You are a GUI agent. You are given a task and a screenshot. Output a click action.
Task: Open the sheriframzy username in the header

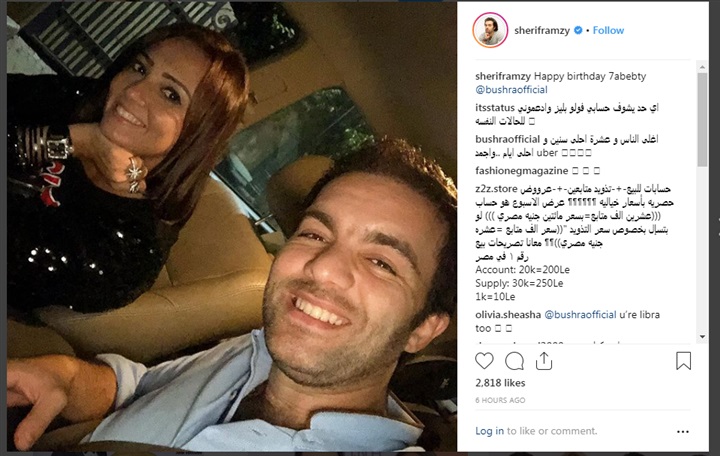tap(542, 30)
